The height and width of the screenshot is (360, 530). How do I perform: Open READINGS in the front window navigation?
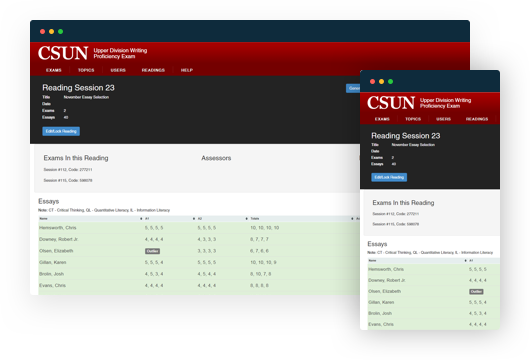(477, 119)
